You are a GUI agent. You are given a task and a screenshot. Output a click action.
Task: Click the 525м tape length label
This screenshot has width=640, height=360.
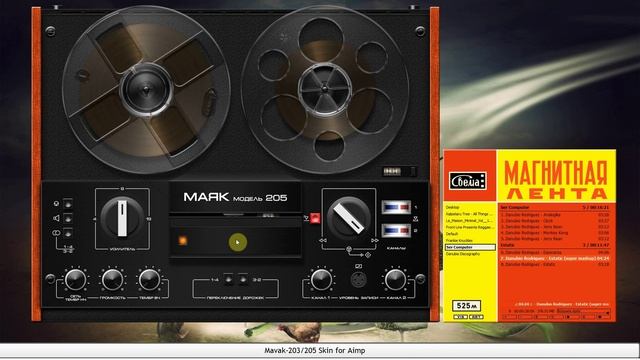pos(467,306)
